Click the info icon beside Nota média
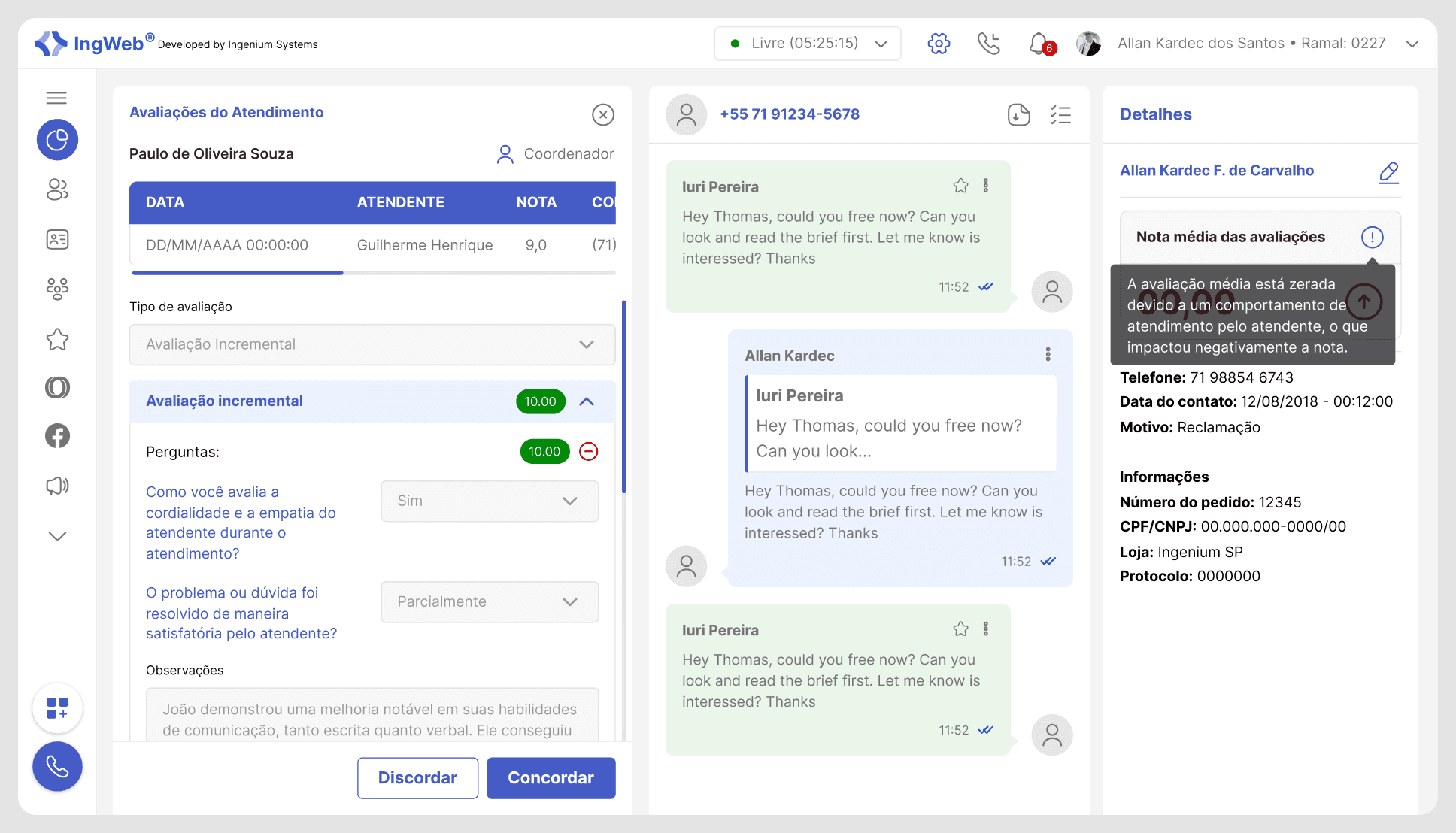Viewport: 1456px width, 833px height. (1373, 238)
